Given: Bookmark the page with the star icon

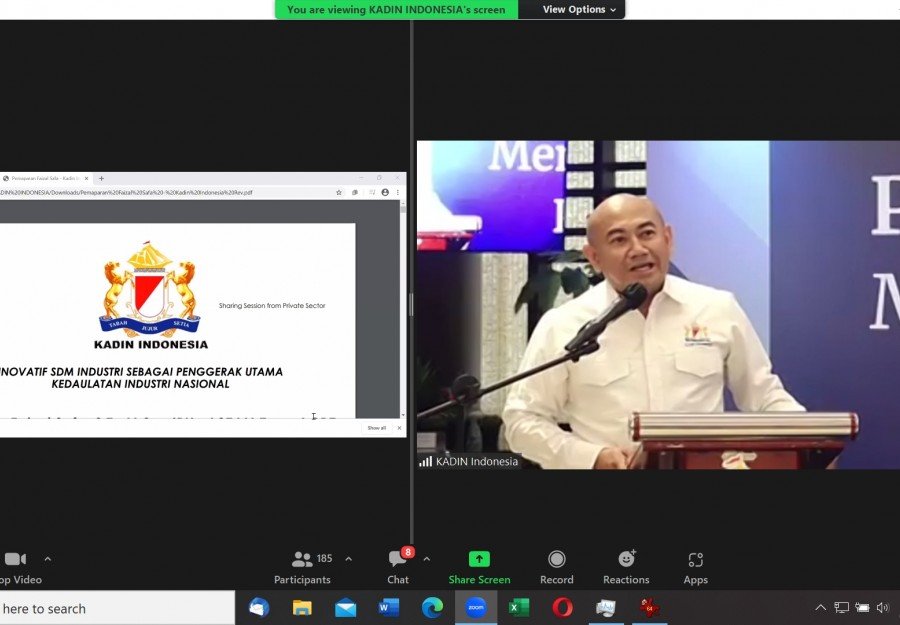Looking at the screenshot, I should (339, 193).
